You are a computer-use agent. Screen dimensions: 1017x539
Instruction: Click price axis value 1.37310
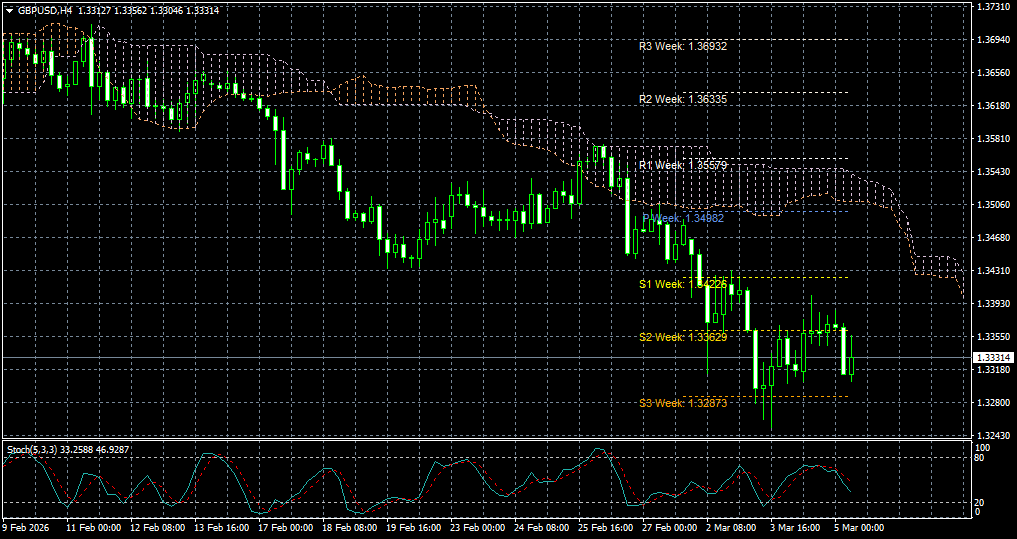(992, 7)
